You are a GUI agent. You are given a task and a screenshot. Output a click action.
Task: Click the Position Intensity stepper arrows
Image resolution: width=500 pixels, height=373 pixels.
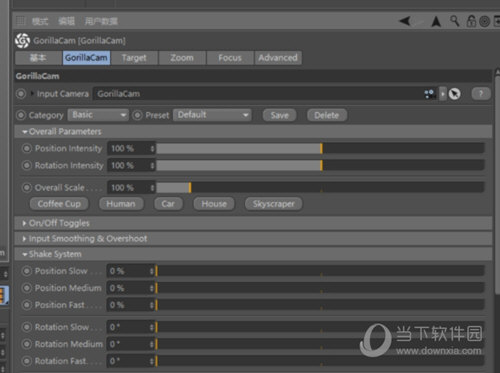pyautogui.click(x=152, y=149)
